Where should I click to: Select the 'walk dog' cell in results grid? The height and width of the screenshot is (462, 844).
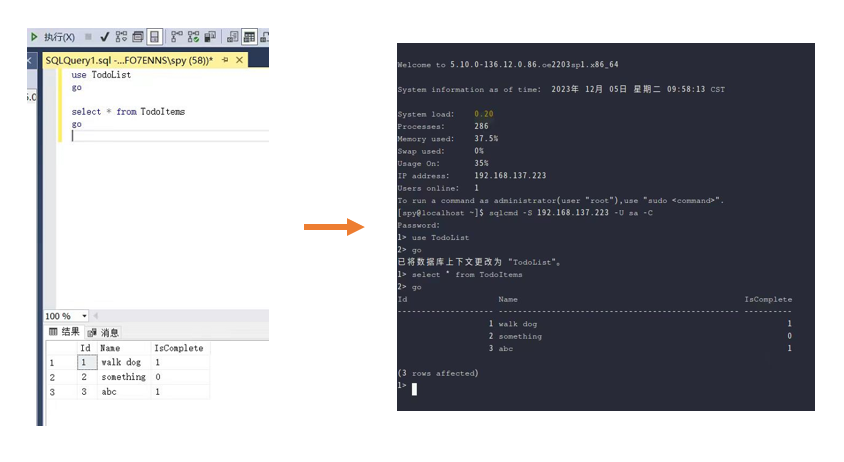pos(123,362)
